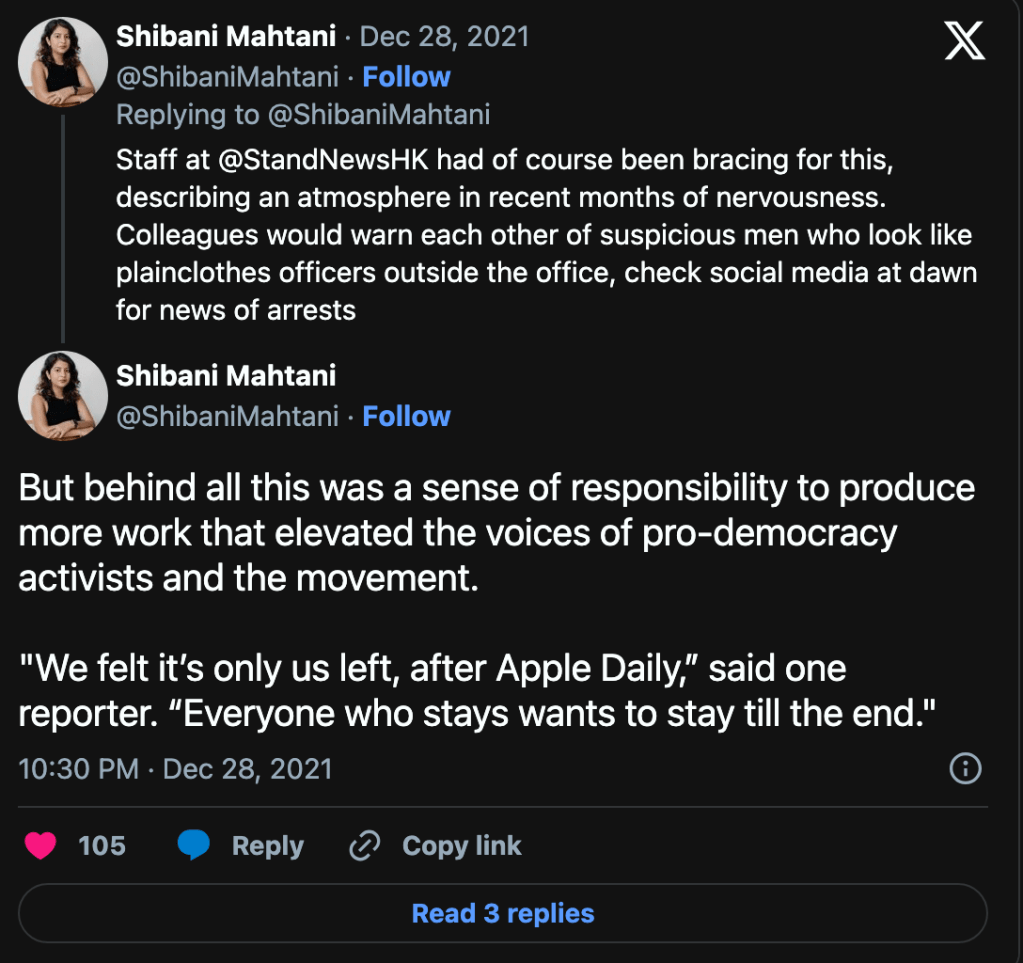Viewport: 1023px width, 963px height.
Task: Follow @ShibaniMahtani from the main tweet
Action: tap(406, 416)
